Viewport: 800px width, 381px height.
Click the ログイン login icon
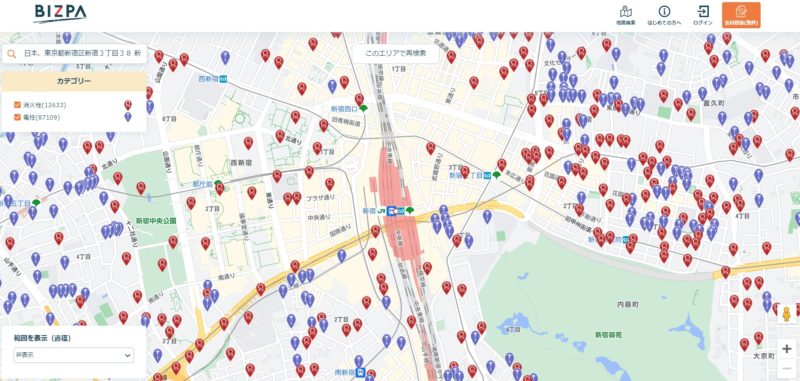[703, 15]
